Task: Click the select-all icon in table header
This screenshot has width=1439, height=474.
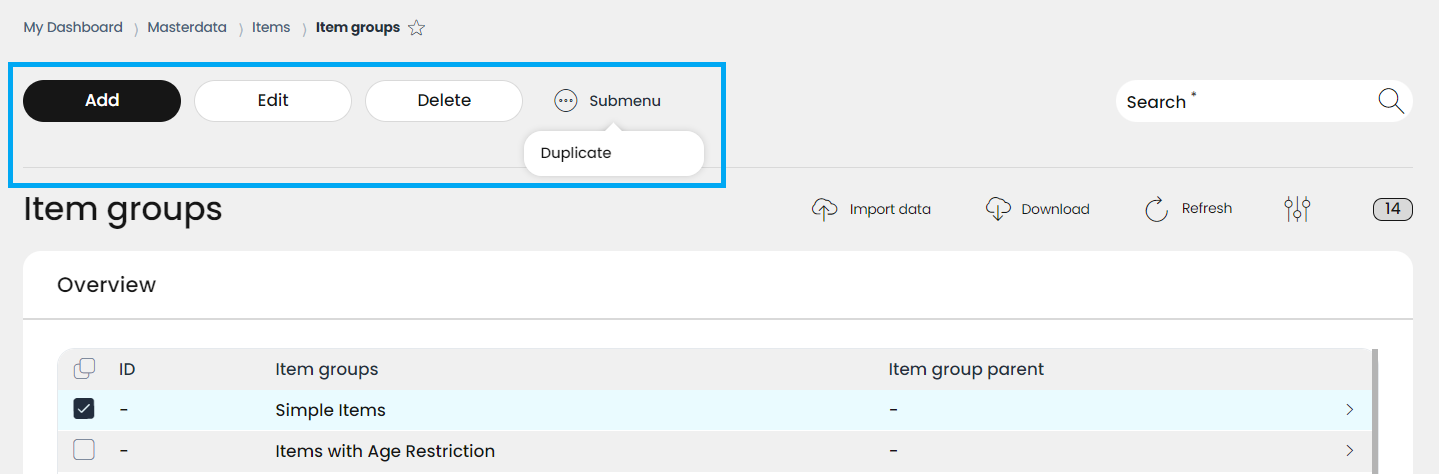Action: point(84,369)
